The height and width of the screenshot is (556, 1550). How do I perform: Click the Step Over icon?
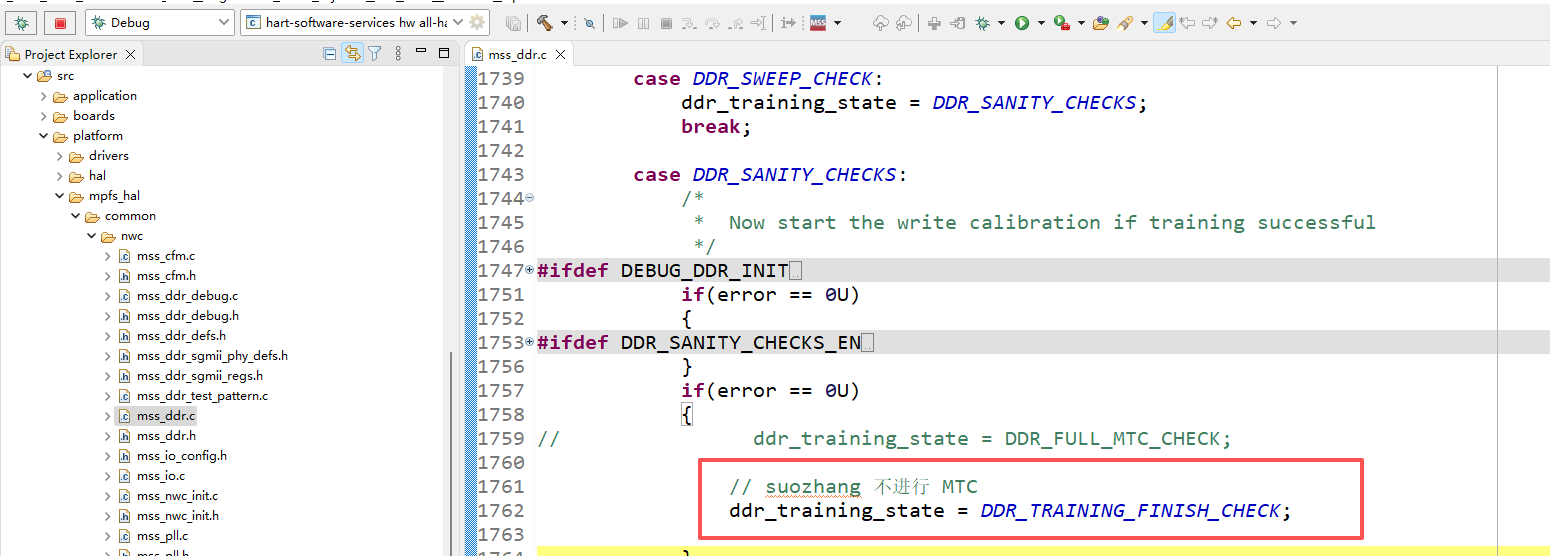click(x=712, y=23)
